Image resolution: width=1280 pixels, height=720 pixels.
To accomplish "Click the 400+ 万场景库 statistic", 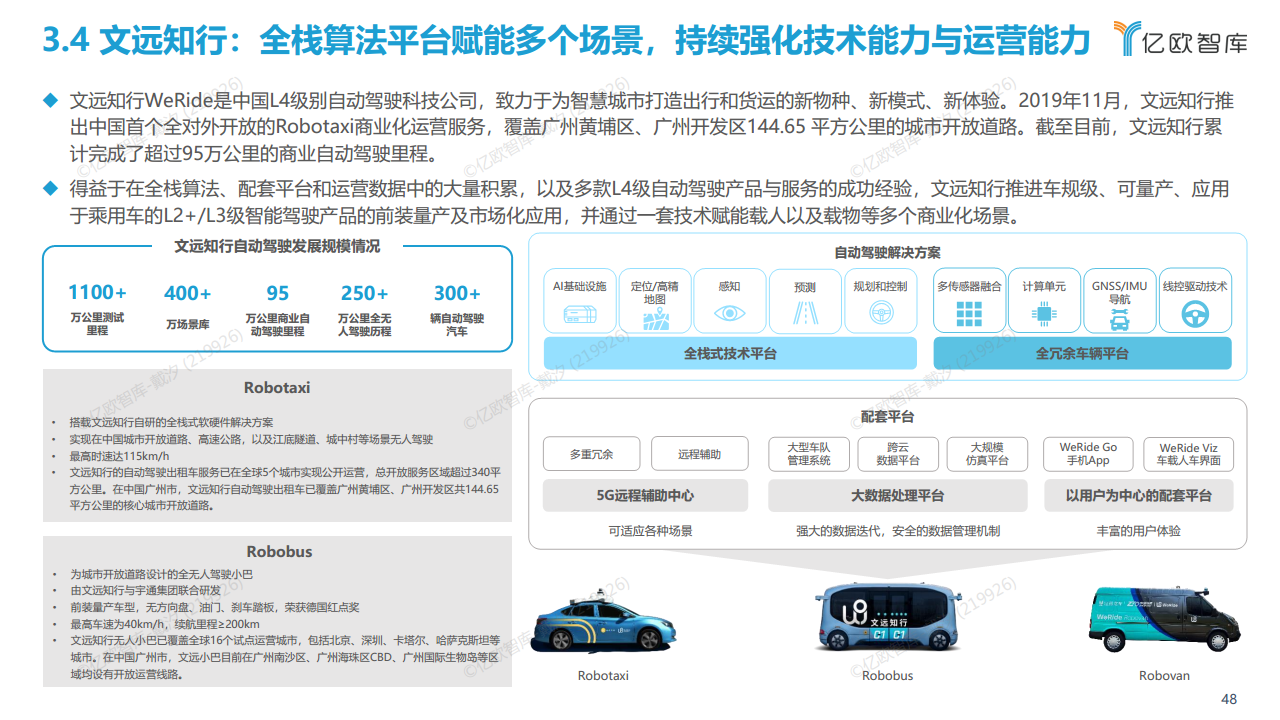I will tap(187, 307).
